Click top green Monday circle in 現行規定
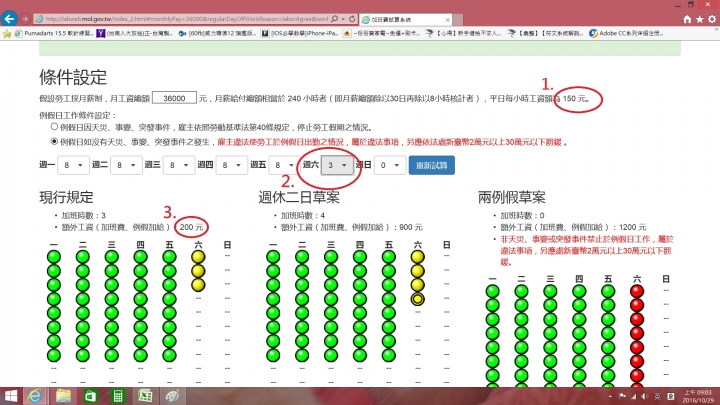Screen dimensions: 720x405 54,257
